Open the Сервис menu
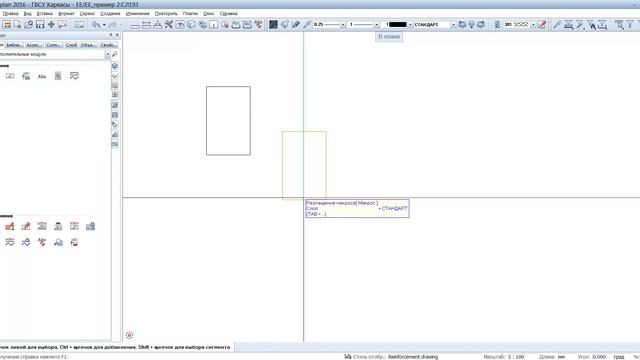 pos(87,13)
